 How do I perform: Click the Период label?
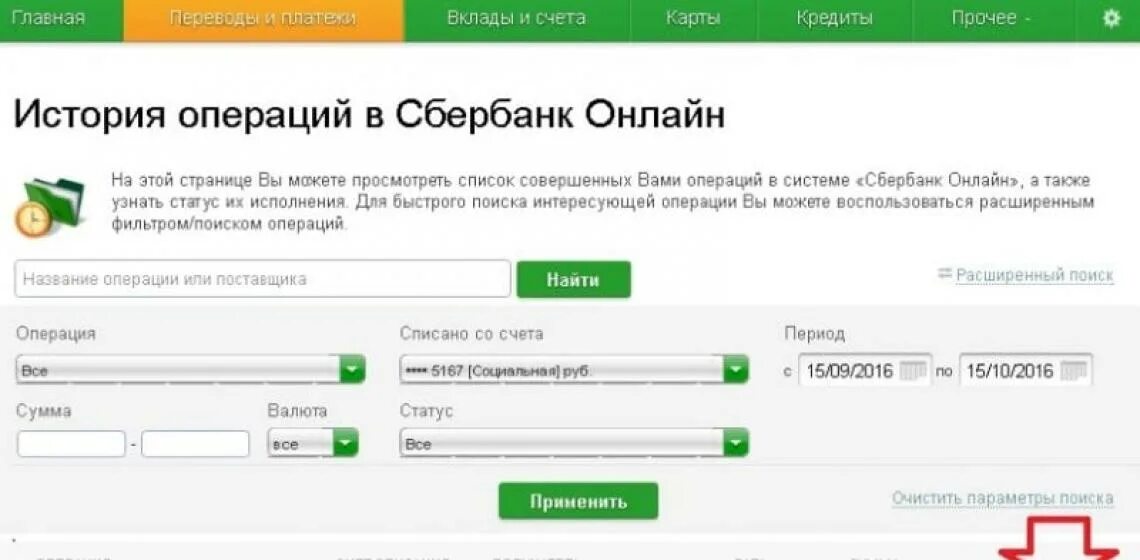pyautogui.click(x=814, y=334)
